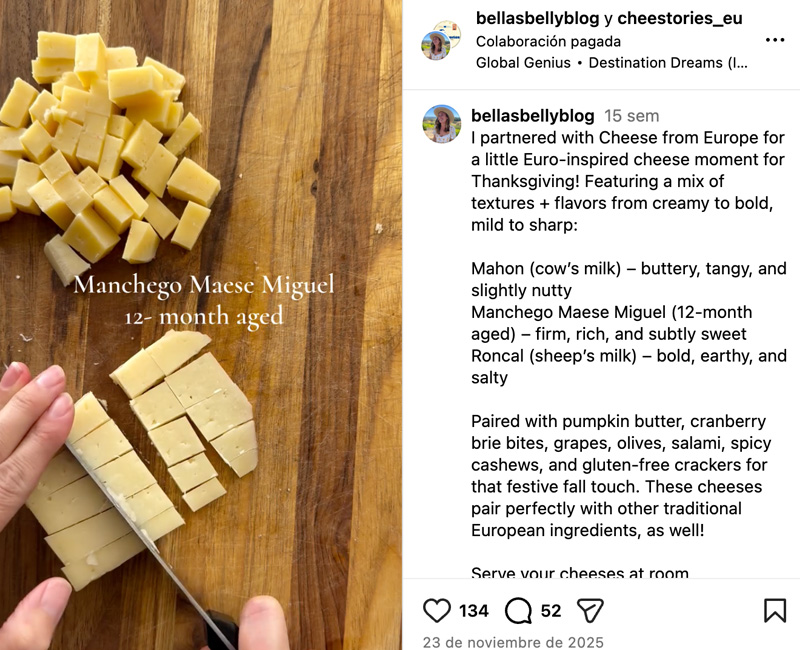The width and height of the screenshot is (800, 650).
Task: Save the post using the bookmark icon
Action: (775, 610)
